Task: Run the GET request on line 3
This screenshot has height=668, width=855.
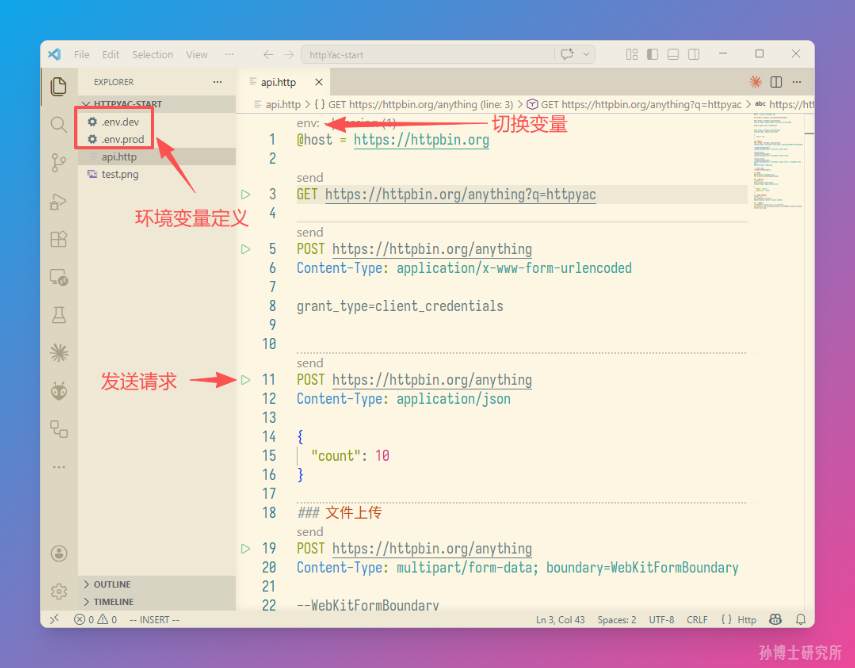Action: (x=246, y=194)
